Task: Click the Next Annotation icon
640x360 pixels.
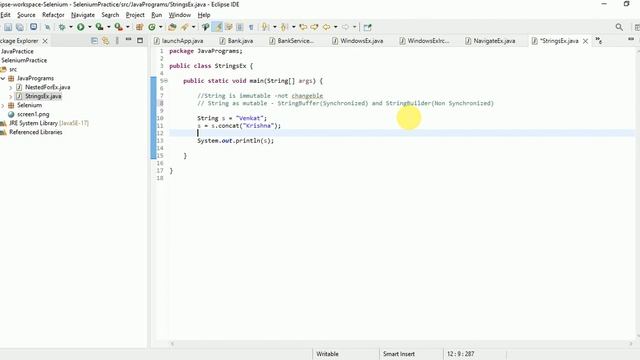Action: [266, 27]
